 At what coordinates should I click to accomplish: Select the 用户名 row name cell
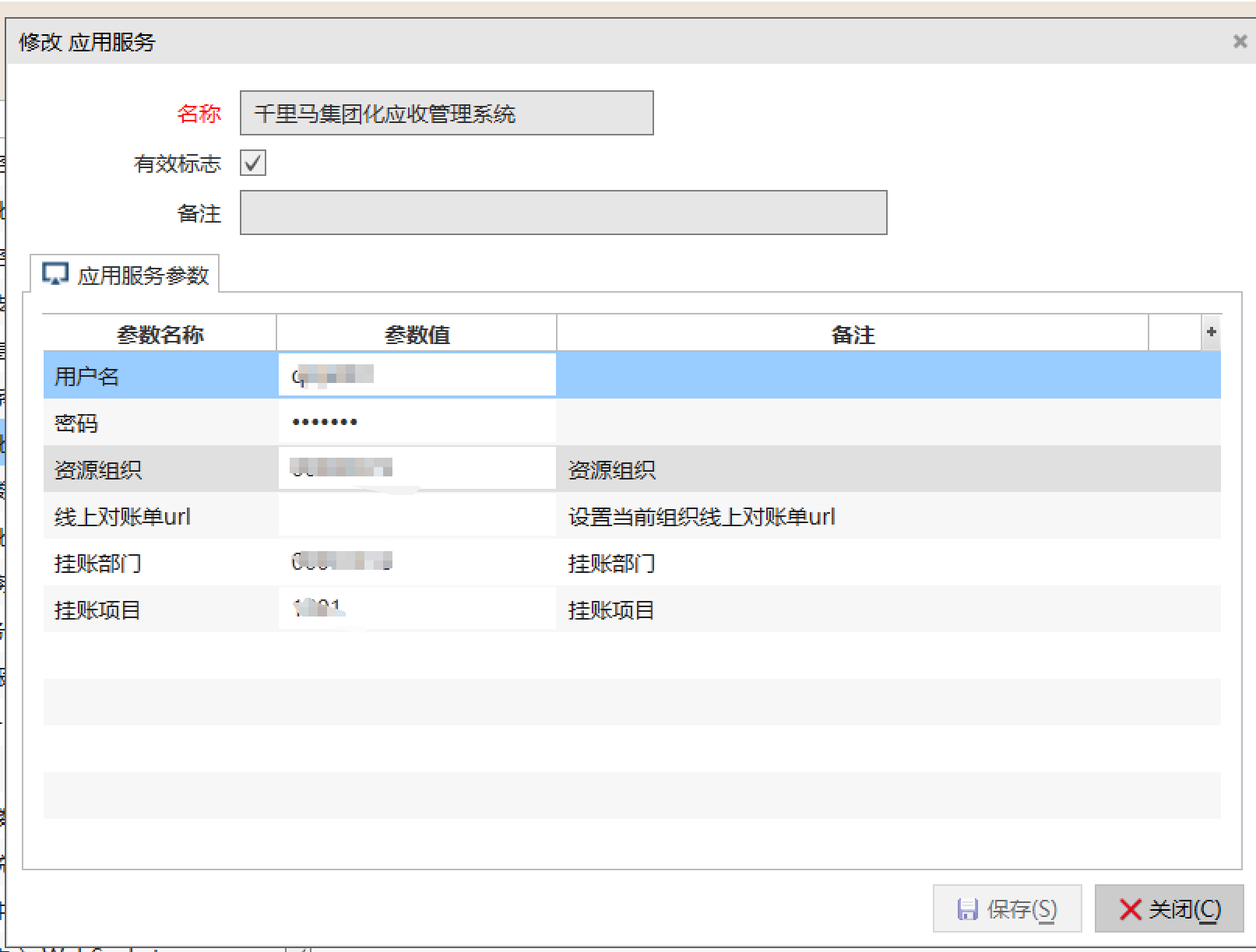[x=160, y=376]
